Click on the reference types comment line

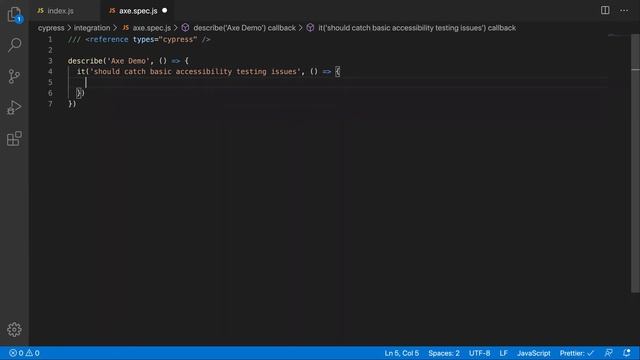139,40
